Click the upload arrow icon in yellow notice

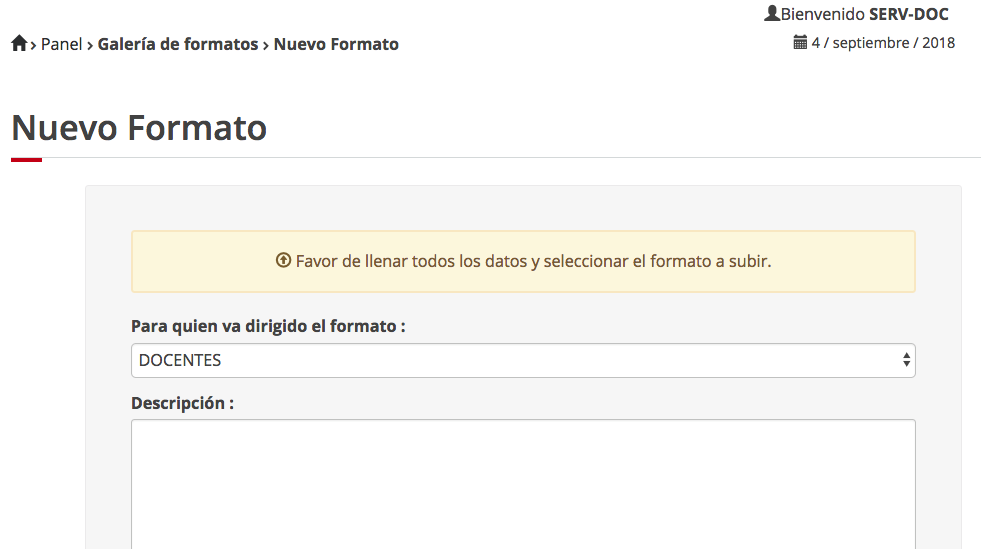coord(283,261)
